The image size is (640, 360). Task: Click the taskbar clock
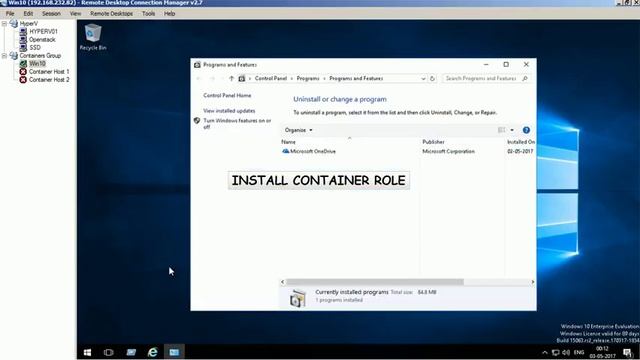click(602, 352)
